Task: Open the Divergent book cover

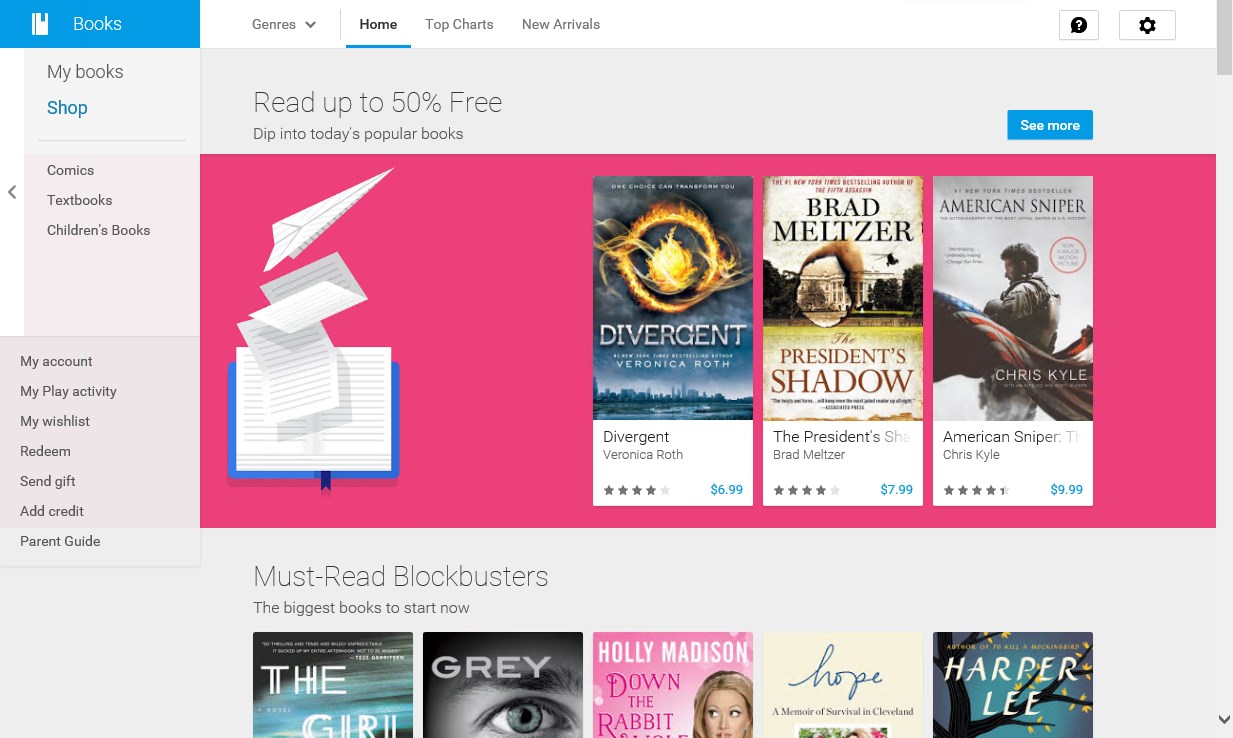Action: pos(673,298)
